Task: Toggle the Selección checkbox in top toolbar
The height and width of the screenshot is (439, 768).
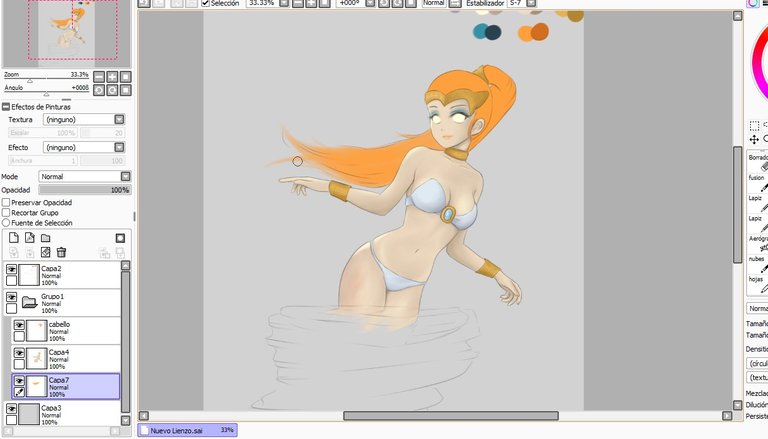Action: point(206,3)
